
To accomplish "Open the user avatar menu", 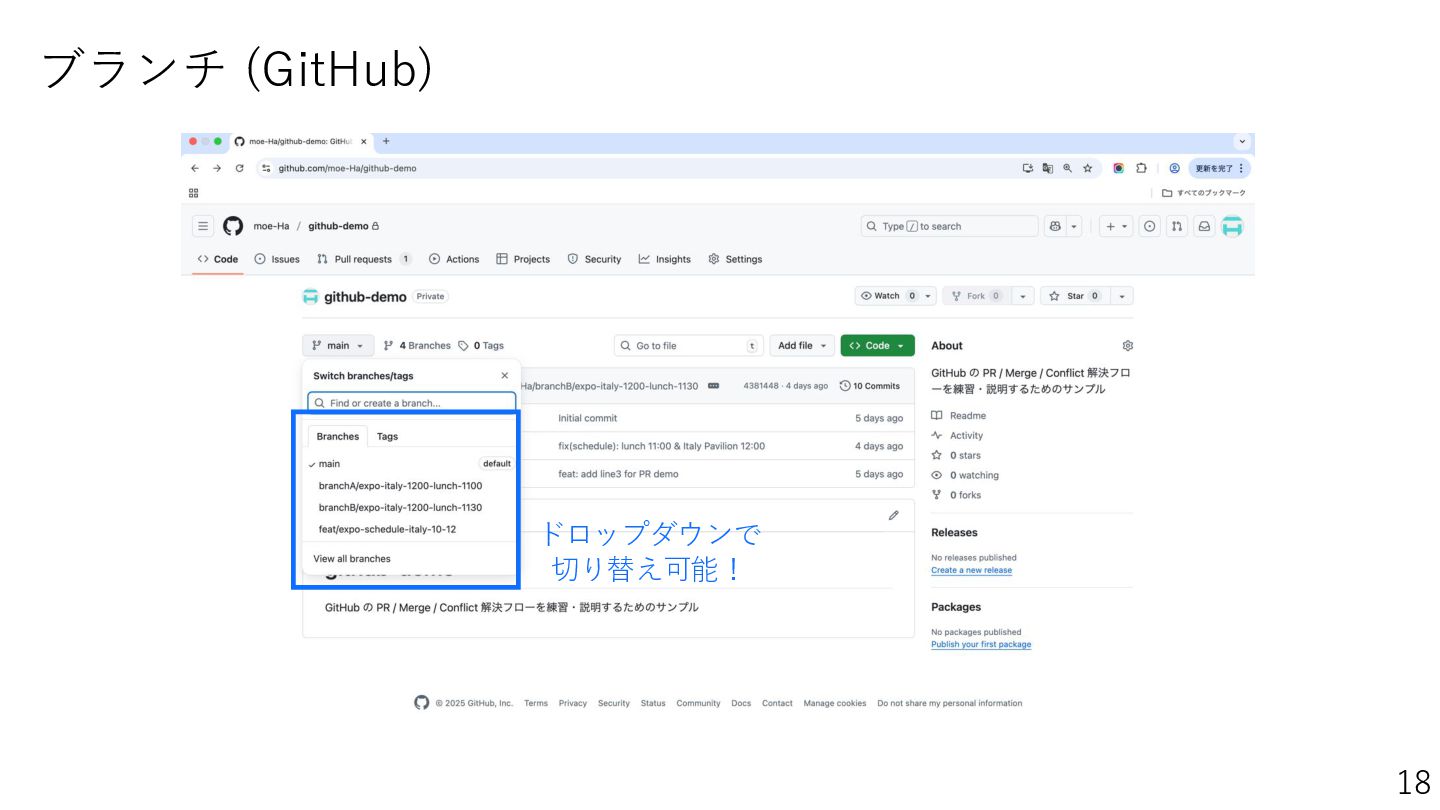I will click(1232, 226).
